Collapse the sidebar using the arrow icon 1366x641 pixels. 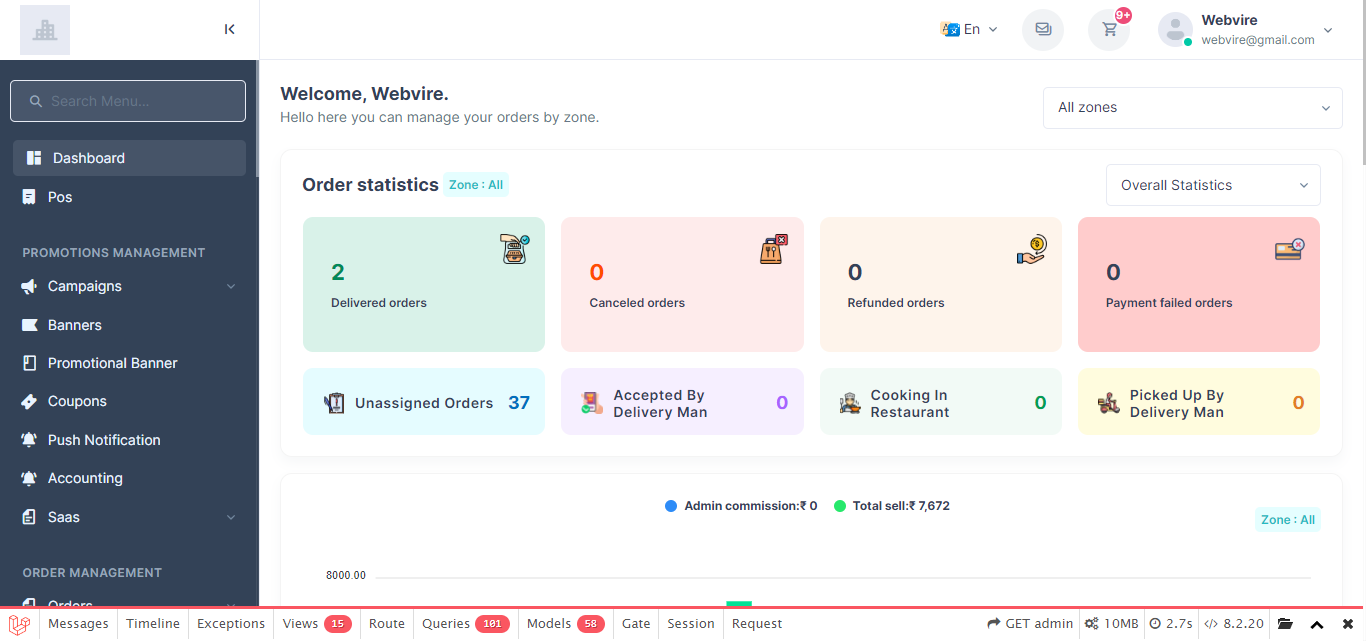[230, 29]
